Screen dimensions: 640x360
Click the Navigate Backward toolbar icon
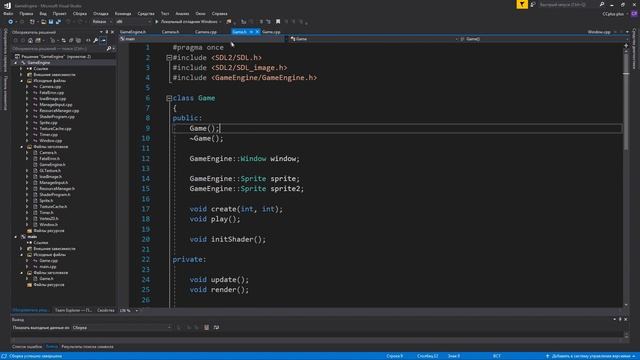tap(11, 22)
